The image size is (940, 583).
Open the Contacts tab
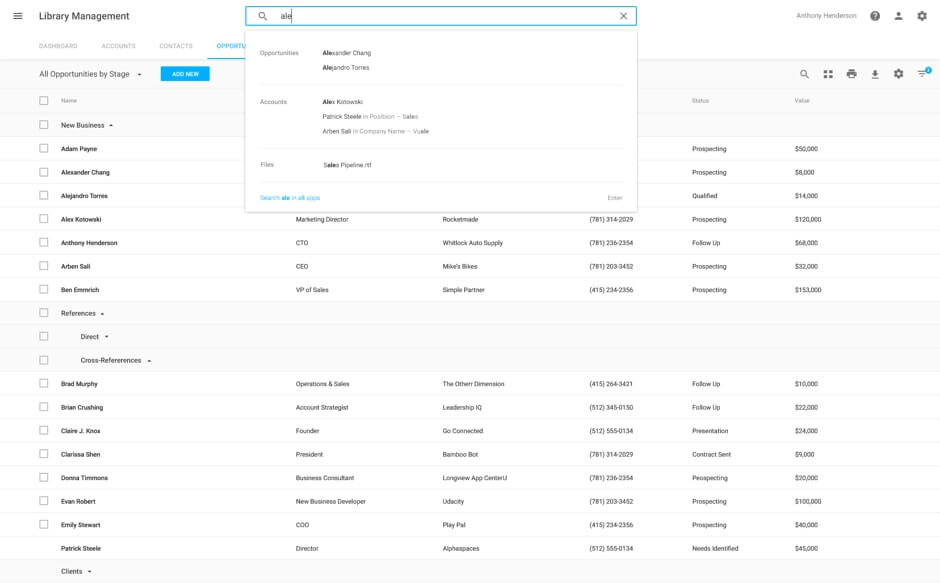tap(176, 46)
